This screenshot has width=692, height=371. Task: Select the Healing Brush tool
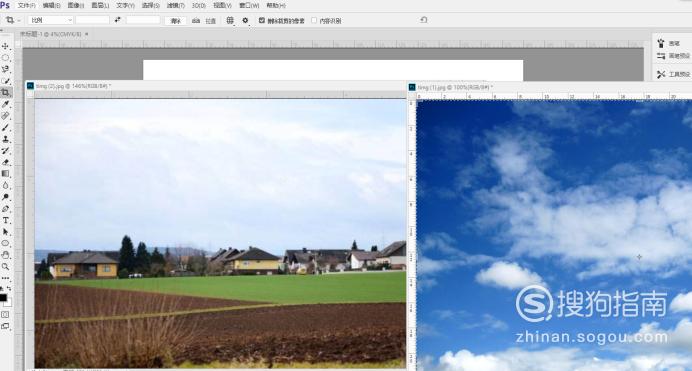pos(5,116)
